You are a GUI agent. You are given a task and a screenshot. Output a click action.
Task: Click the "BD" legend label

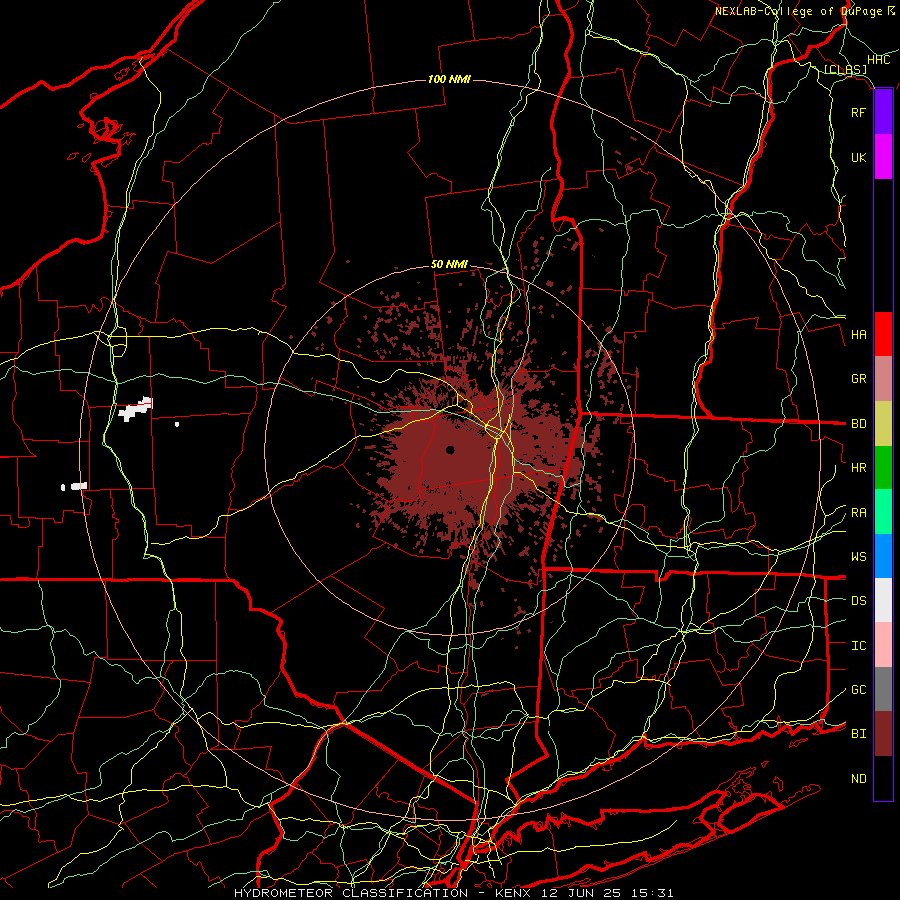click(858, 424)
